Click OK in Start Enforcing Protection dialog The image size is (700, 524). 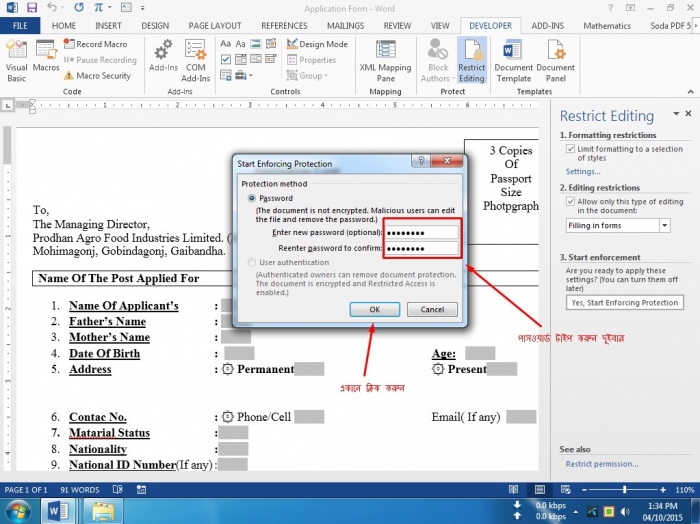click(374, 310)
